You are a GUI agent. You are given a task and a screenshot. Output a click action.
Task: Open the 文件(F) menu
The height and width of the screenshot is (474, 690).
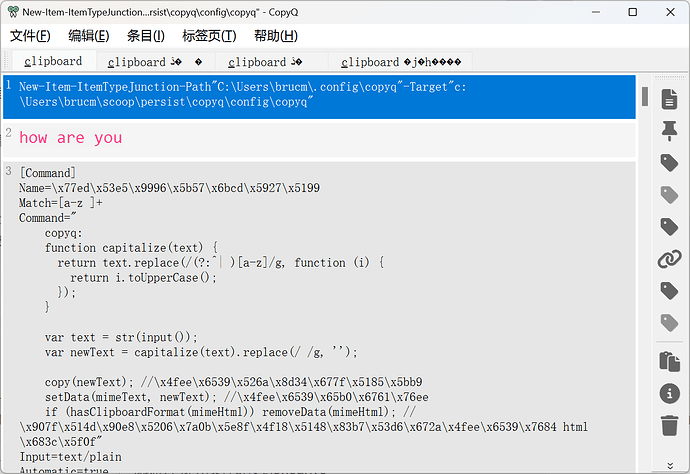30,36
